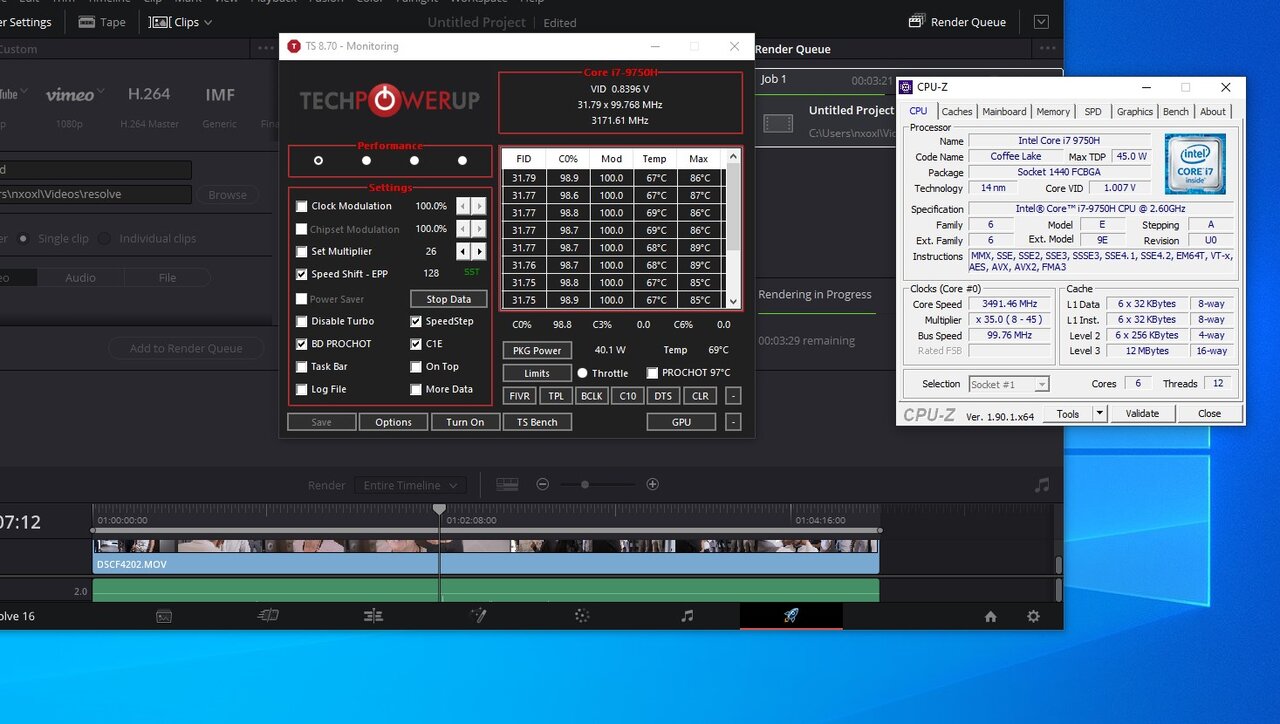Toggle SpeedStep checkbox
Screen dimensions: 1280x724
coord(416,321)
